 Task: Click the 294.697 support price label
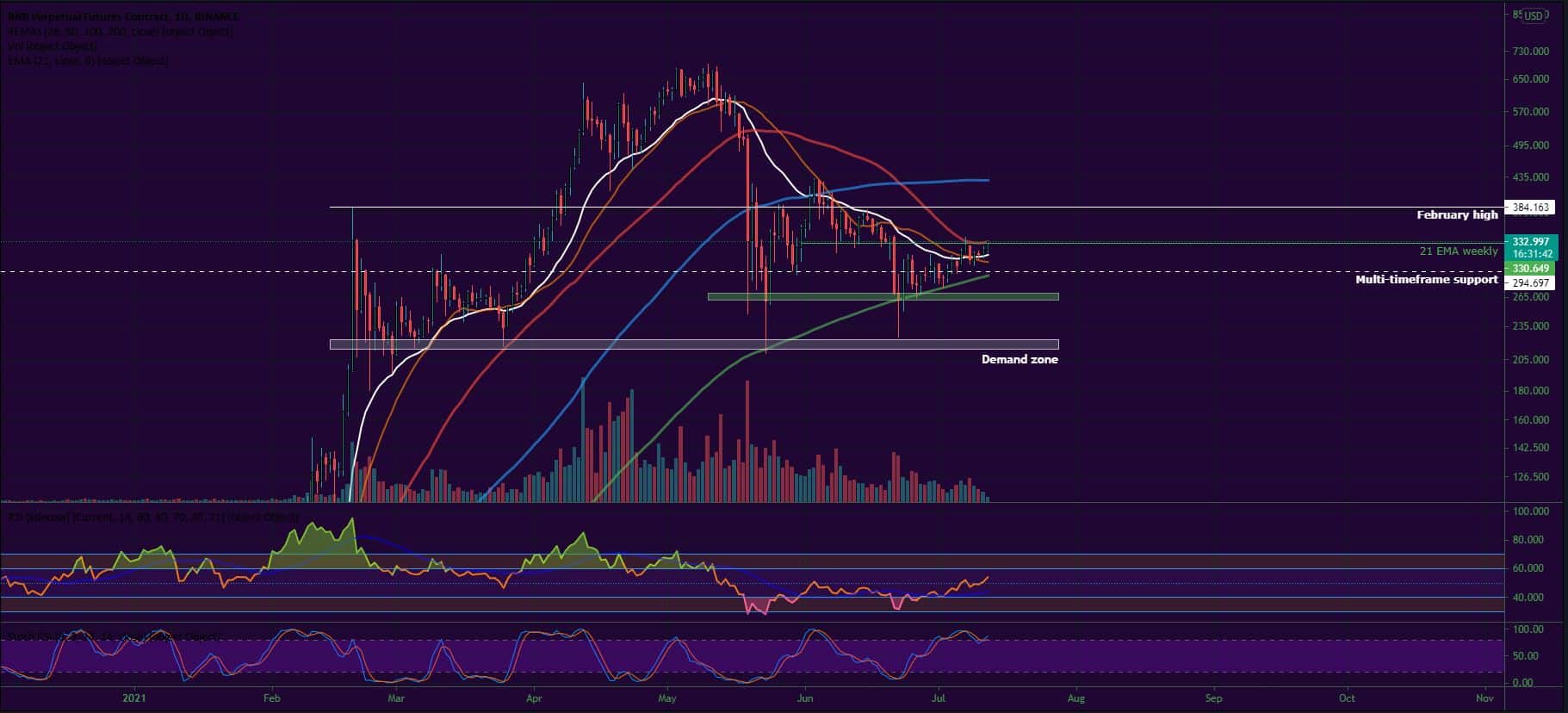[x=1529, y=282]
